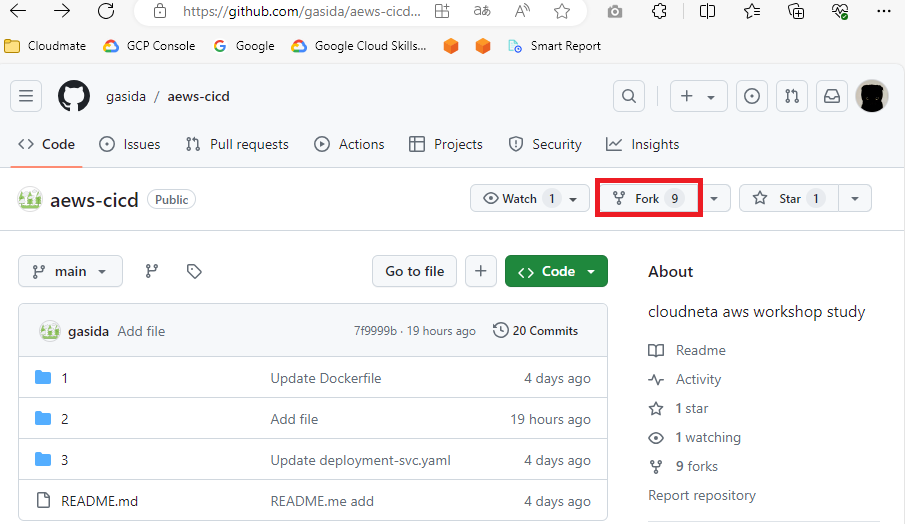Click the screenshot camera icon
This screenshot has width=905, height=524.
click(615, 11)
